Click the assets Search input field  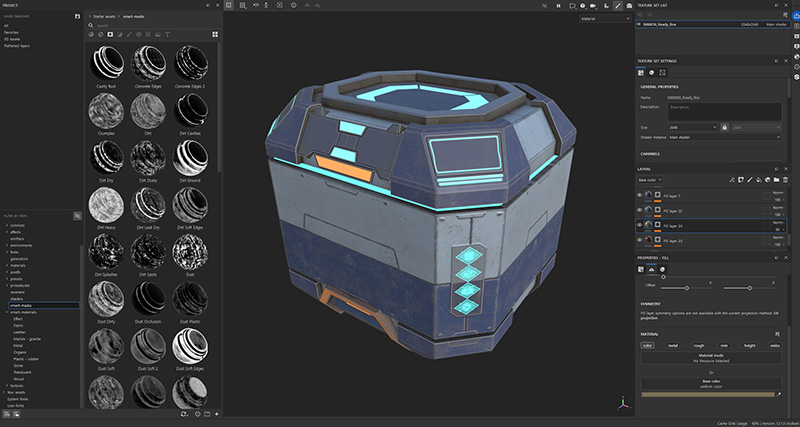154,26
